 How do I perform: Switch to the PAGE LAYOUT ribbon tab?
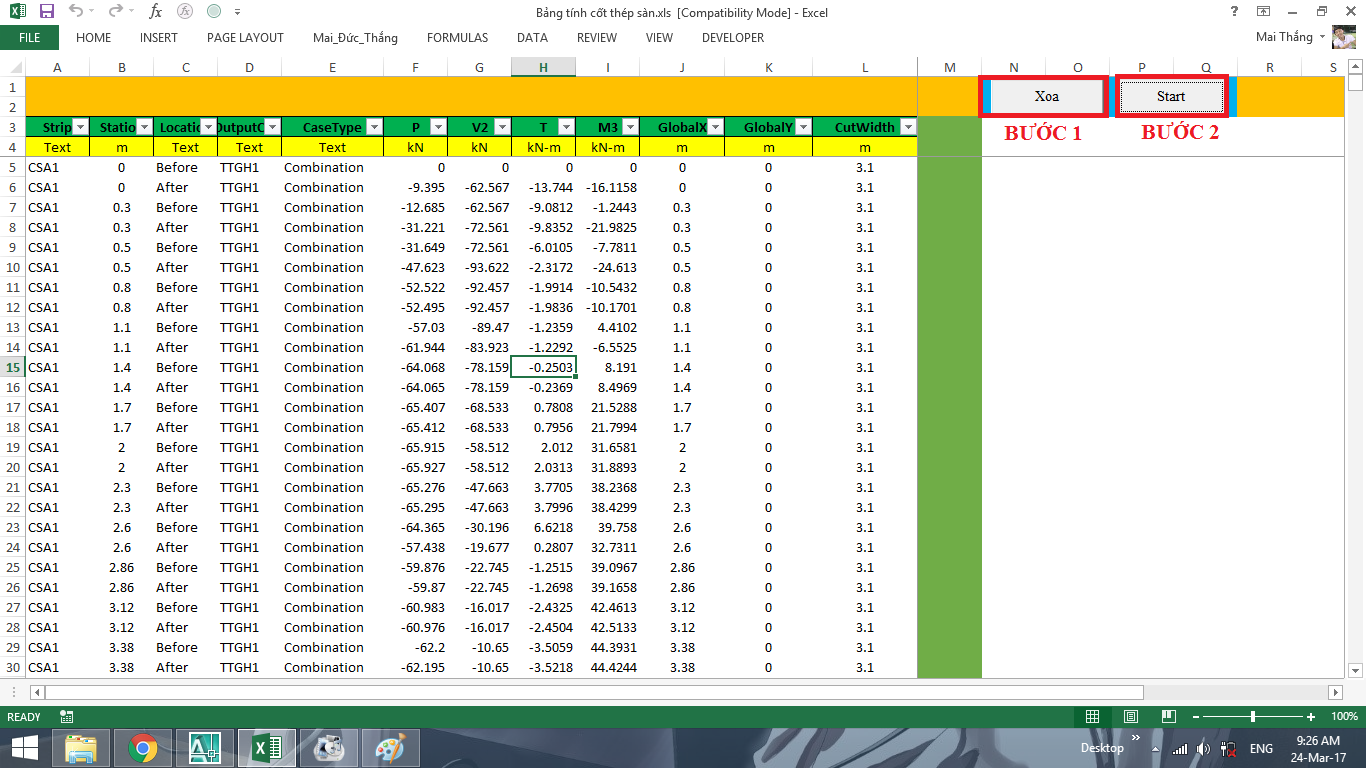[245, 38]
